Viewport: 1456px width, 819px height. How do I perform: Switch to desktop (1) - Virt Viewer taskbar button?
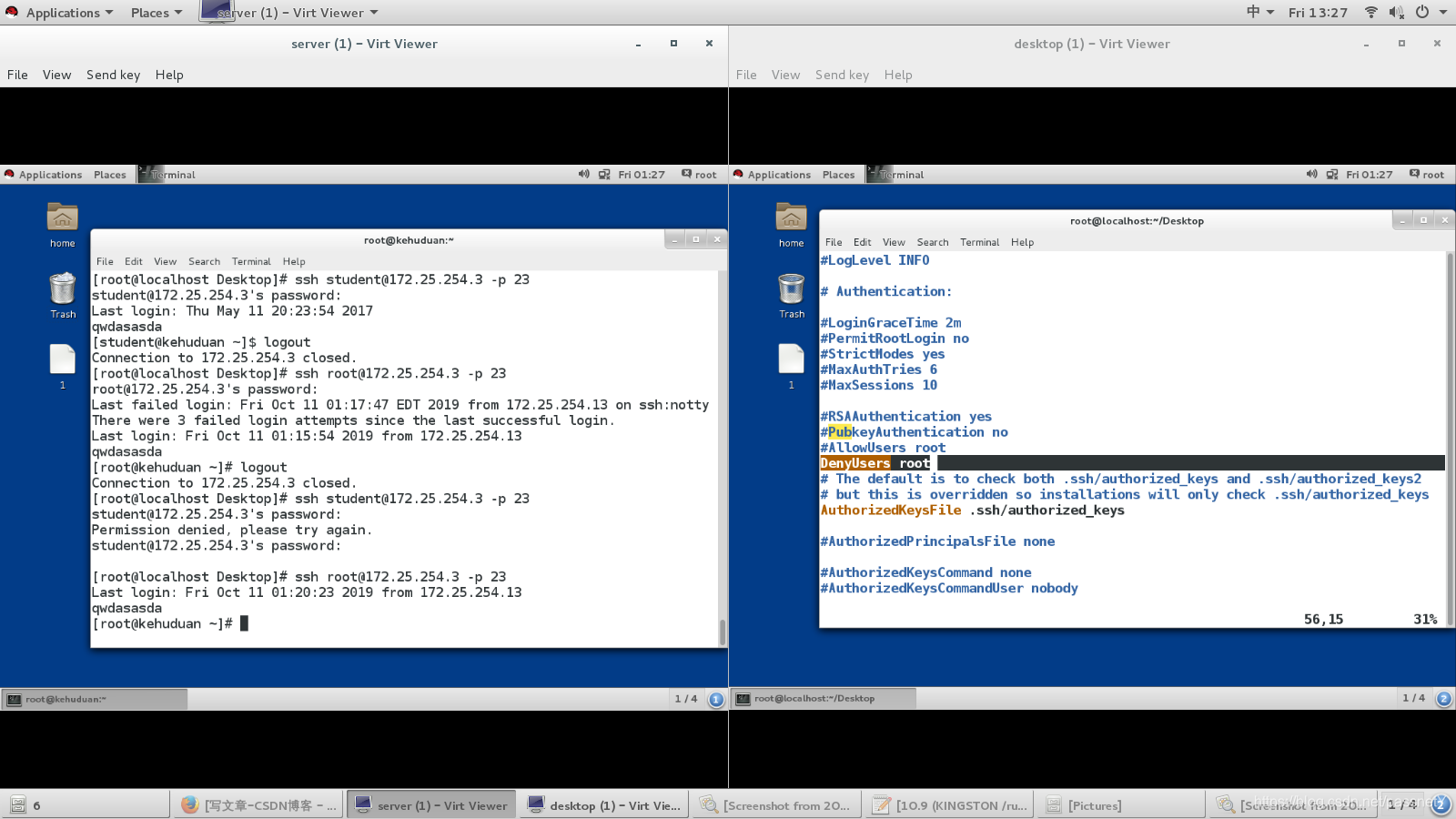coord(604,804)
